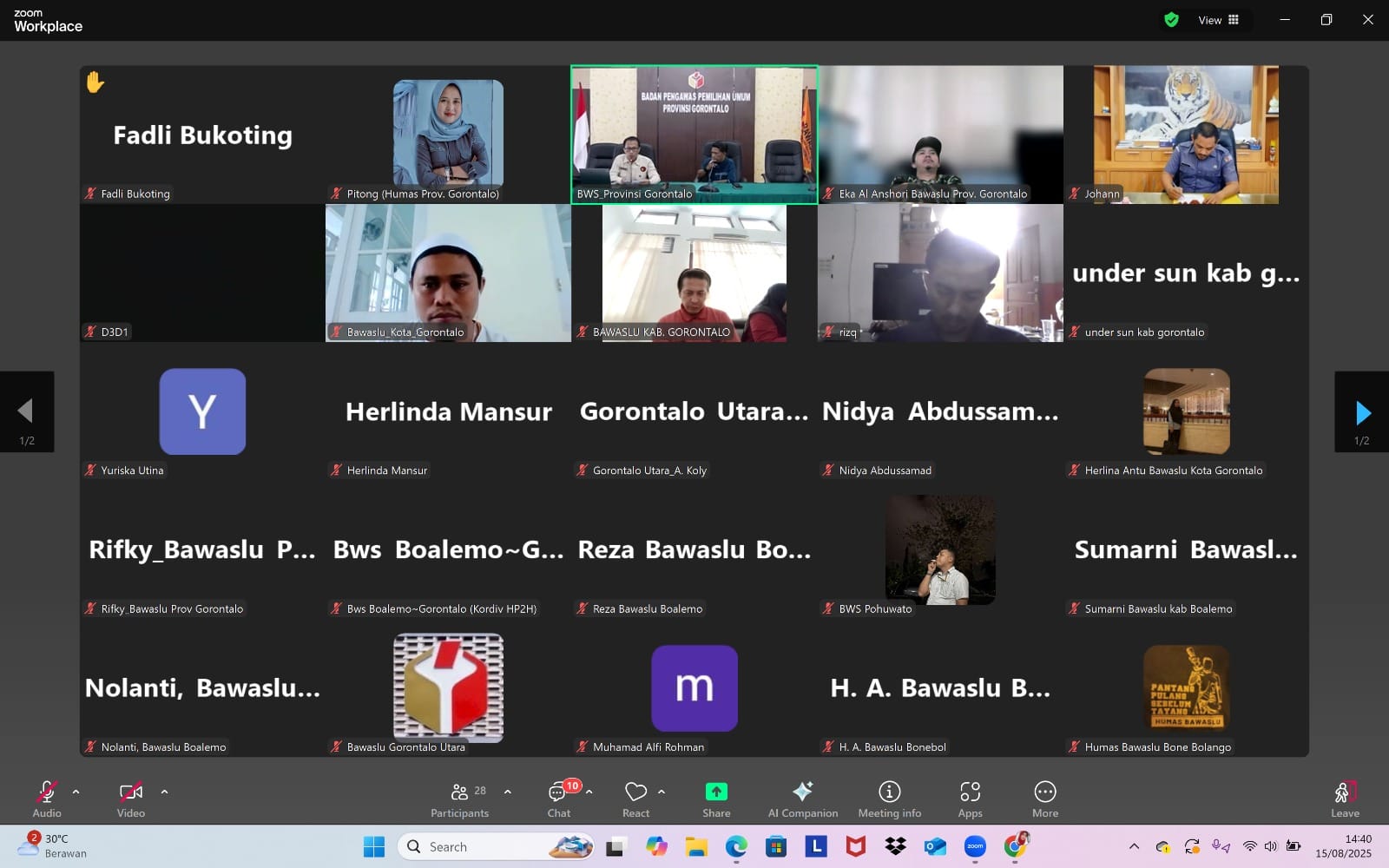
Task: Open the Participants panel
Action: click(459, 799)
